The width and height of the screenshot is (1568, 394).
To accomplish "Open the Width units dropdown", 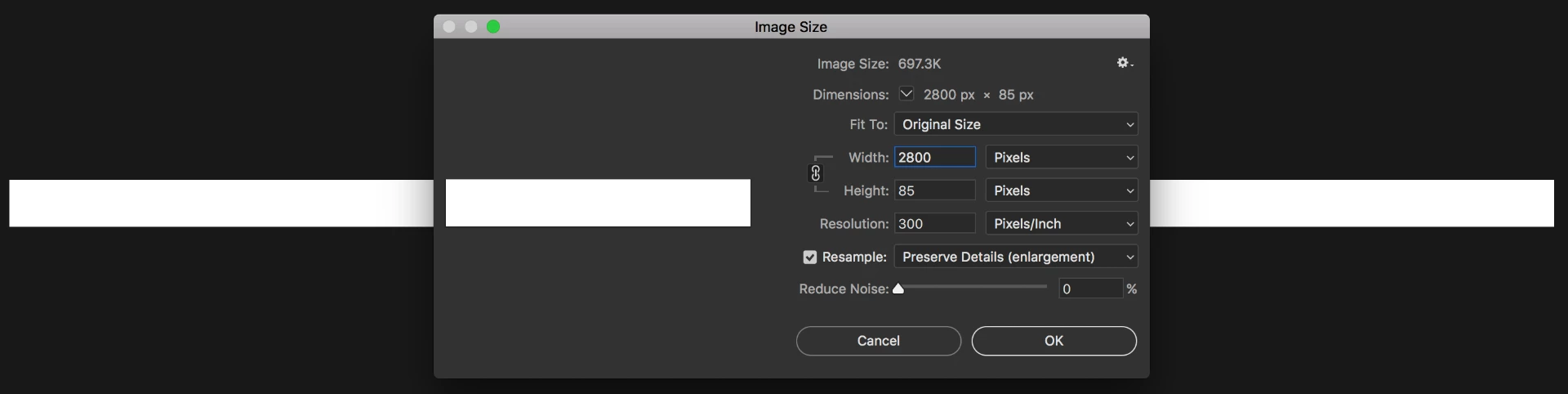I will tap(1062, 157).
